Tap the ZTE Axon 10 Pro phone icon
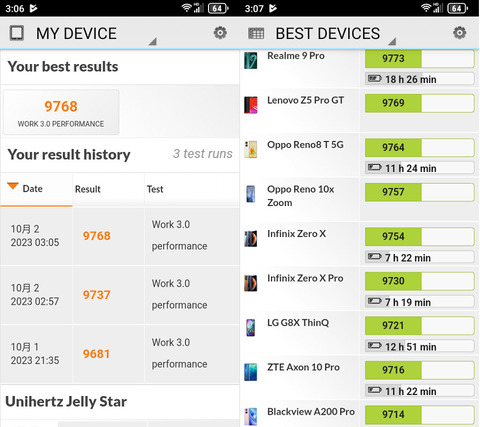This screenshot has width=480, height=427. pyautogui.click(x=250, y=372)
